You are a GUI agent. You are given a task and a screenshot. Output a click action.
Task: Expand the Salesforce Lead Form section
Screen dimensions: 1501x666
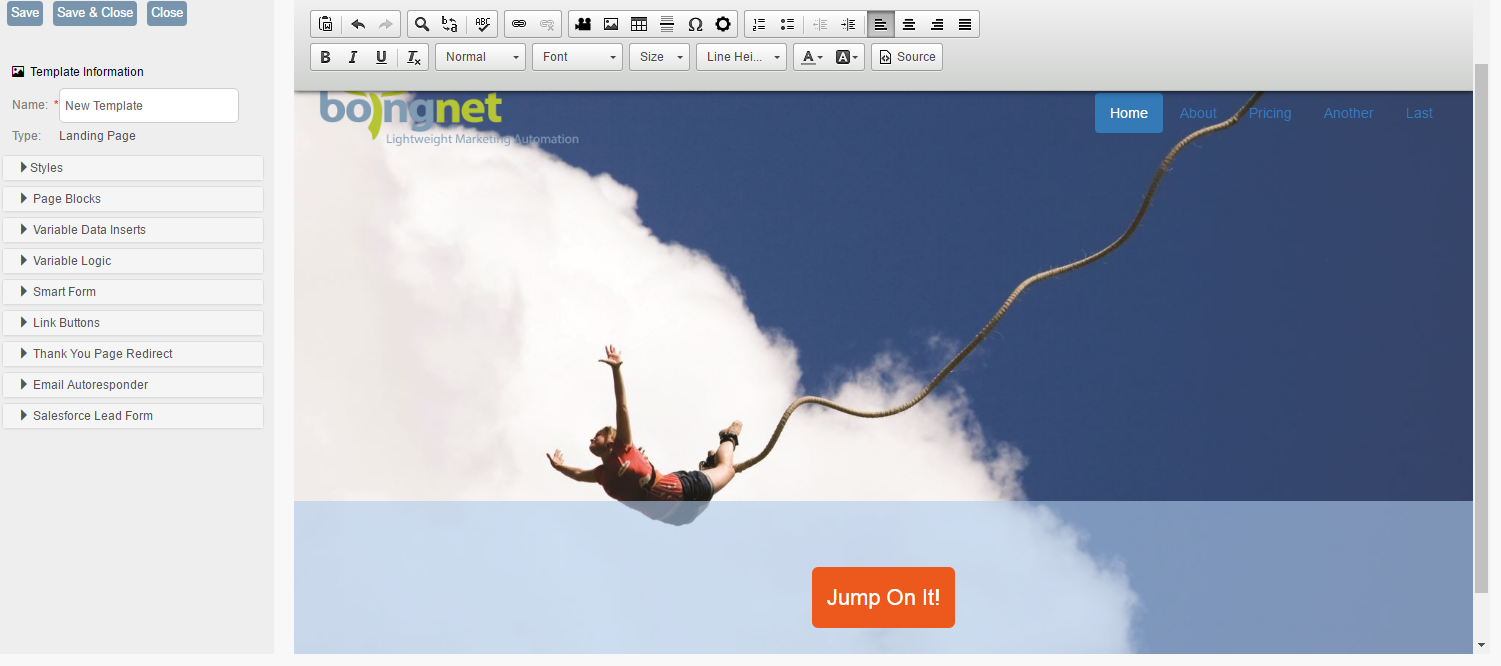pos(133,416)
